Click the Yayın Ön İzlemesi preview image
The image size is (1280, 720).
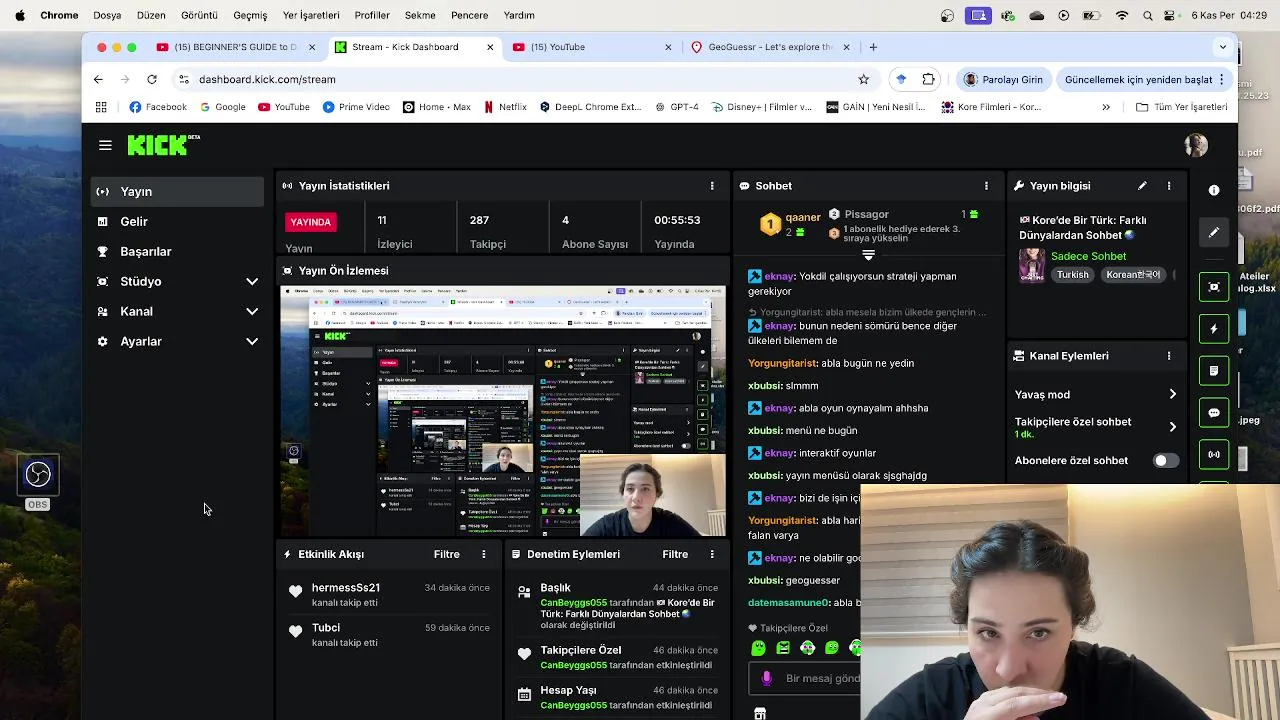[503, 411]
